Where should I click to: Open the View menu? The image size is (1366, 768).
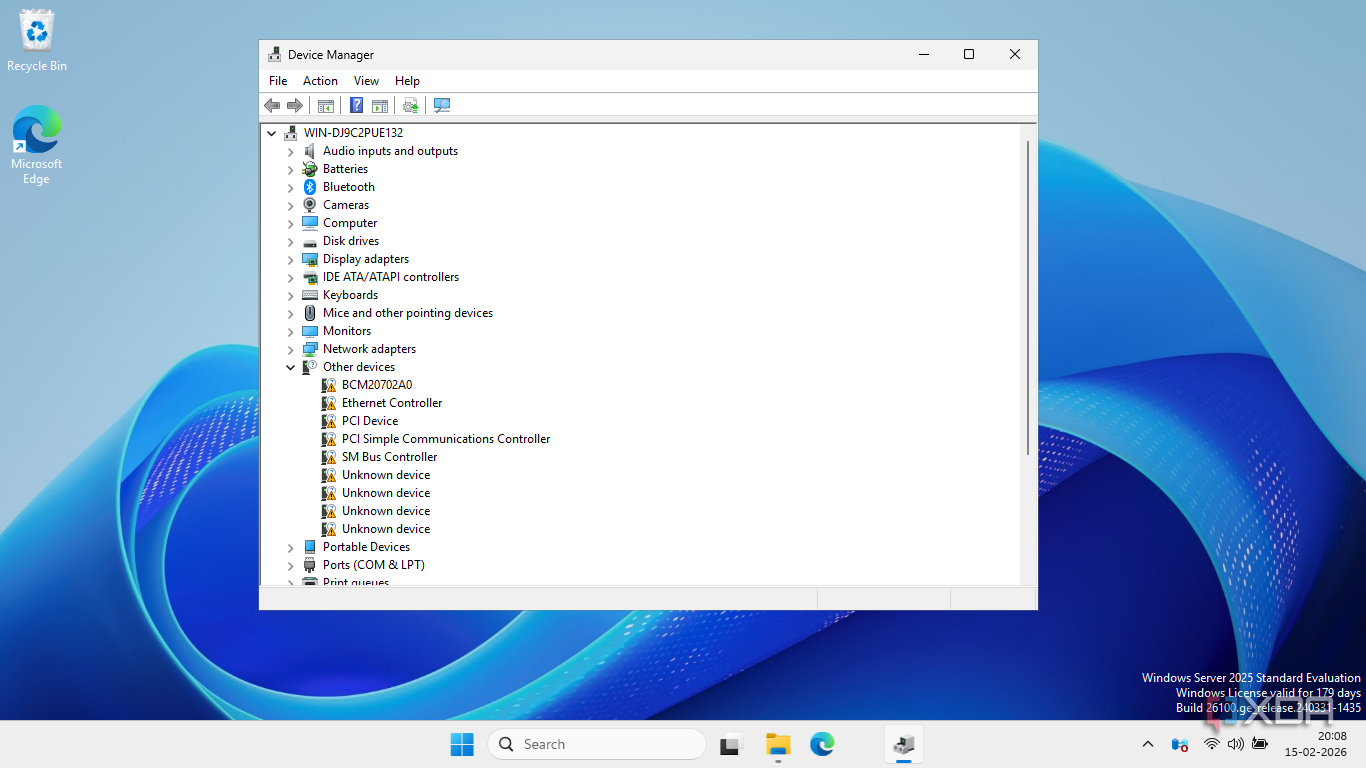tap(366, 81)
